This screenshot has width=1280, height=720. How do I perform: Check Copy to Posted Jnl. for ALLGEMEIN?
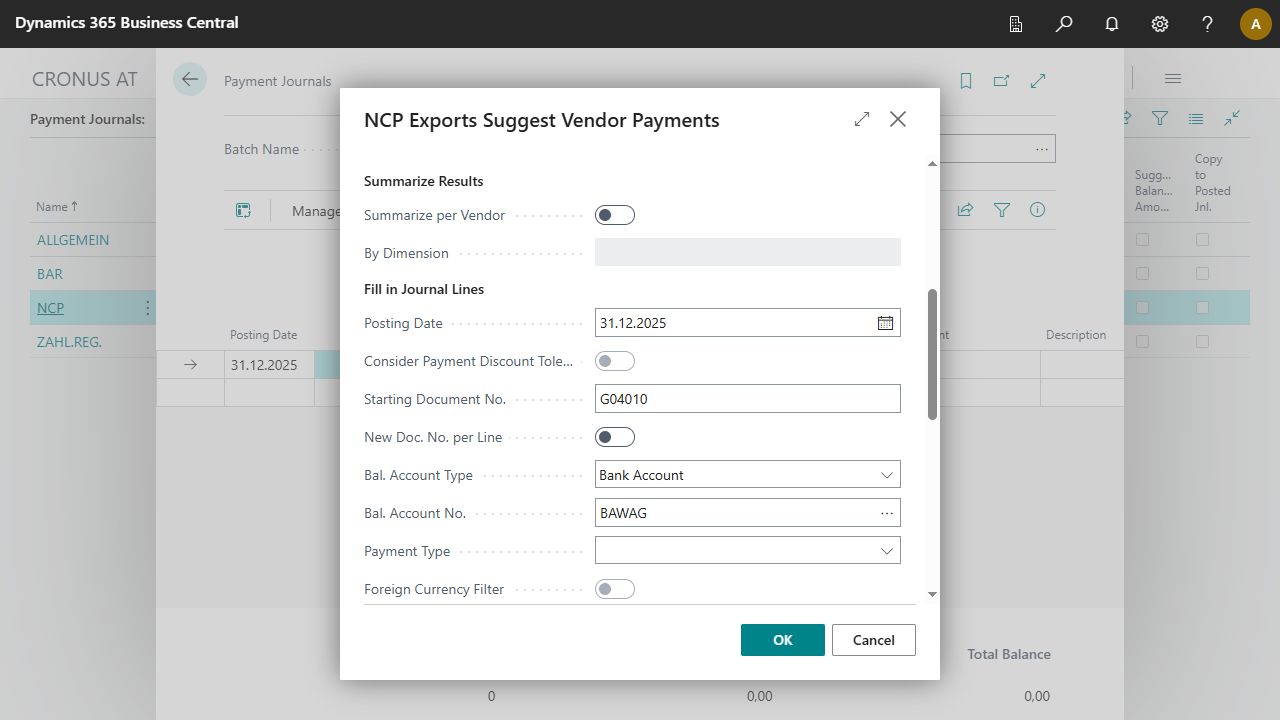tap(1202, 240)
